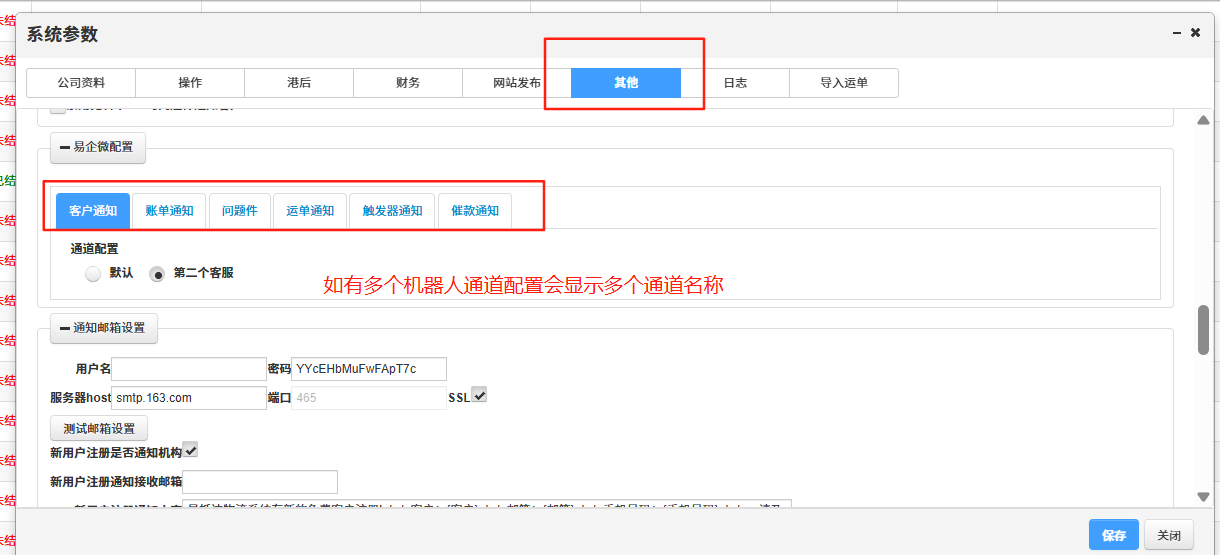The width and height of the screenshot is (1220, 555).
Task: Collapse the 通知邮箱设置 section
Action: tap(103, 327)
